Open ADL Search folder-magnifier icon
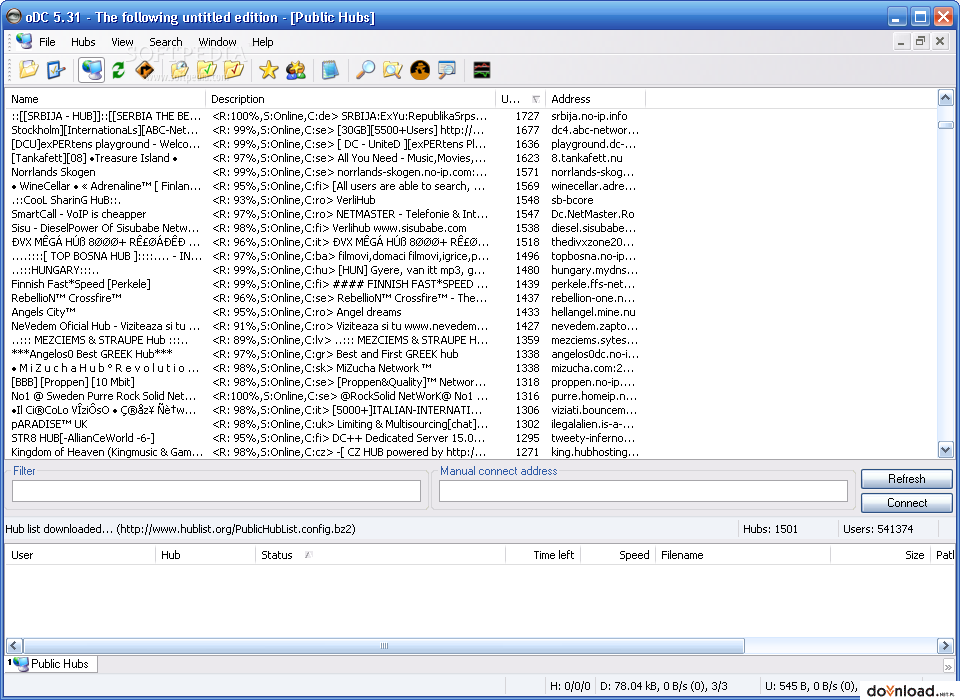This screenshot has height=700, width=960. click(x=392, y=70)
